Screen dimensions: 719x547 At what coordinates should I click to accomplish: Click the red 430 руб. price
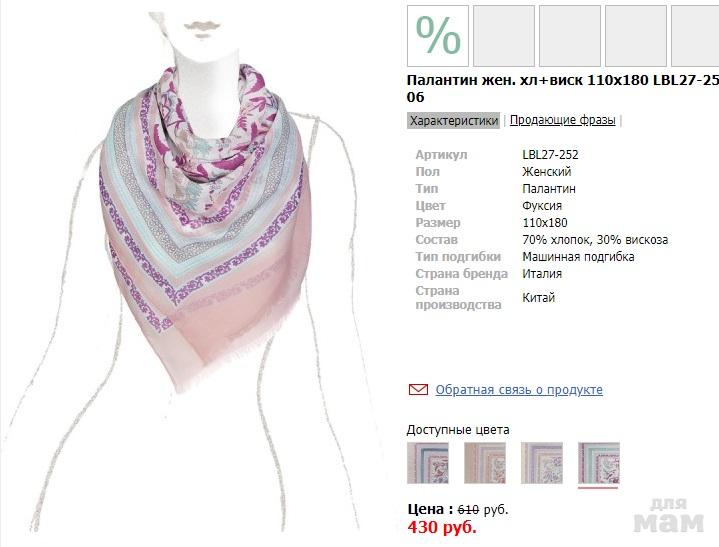tap(442, 528)
